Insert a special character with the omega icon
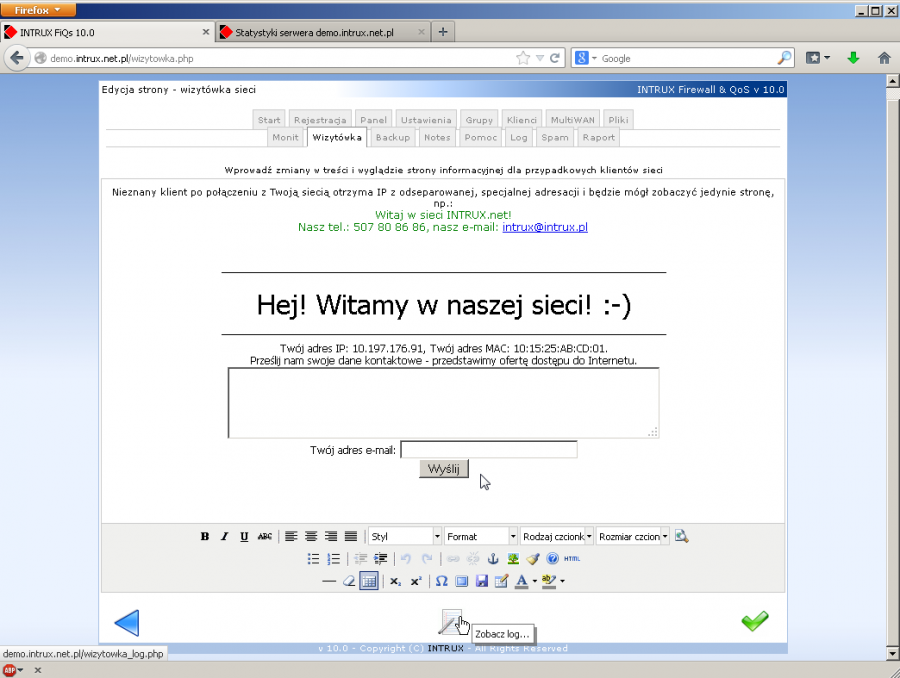 [x=441, y=581]
